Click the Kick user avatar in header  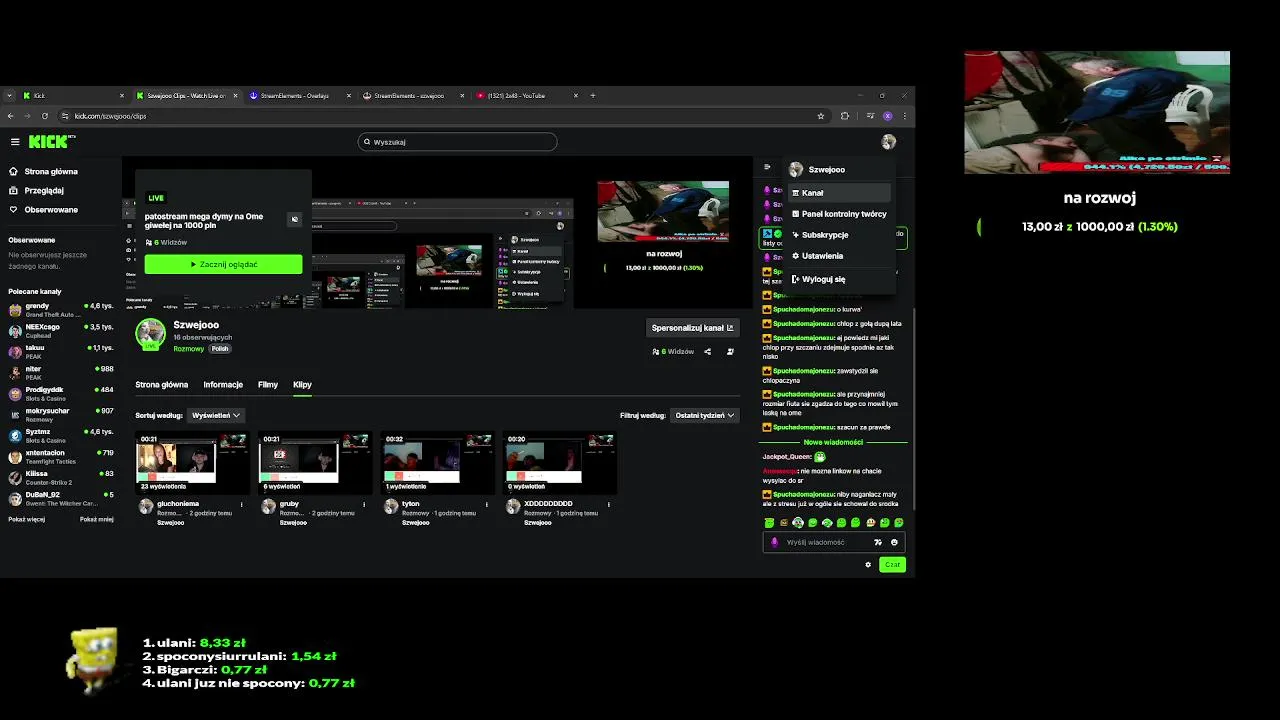tap(888, 142)
